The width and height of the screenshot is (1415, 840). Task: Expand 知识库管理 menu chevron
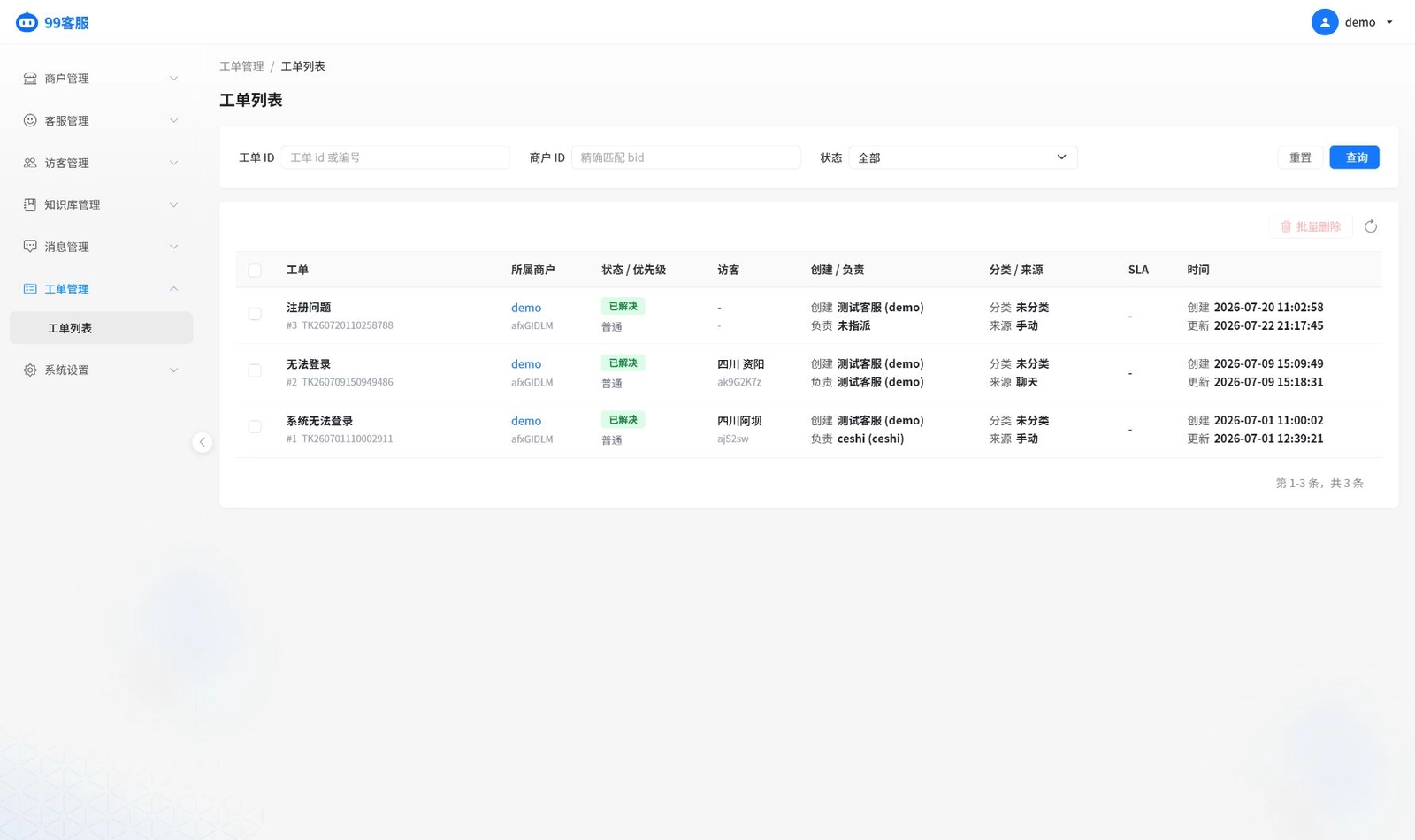(x=173, y=204)
